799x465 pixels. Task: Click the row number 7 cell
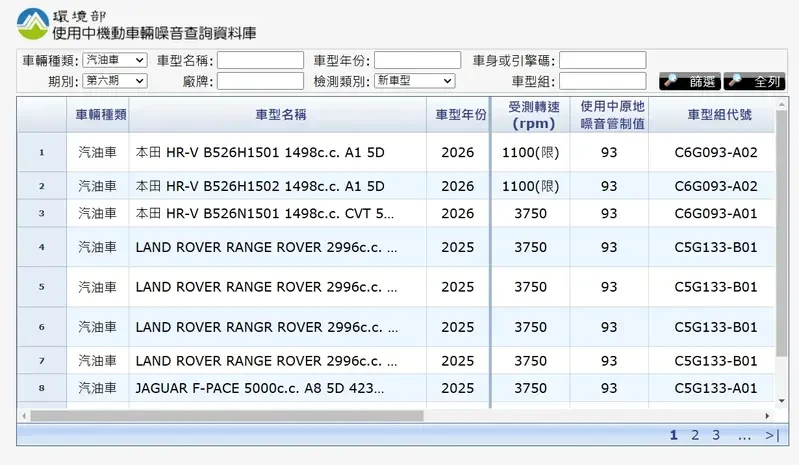[42, 361]
